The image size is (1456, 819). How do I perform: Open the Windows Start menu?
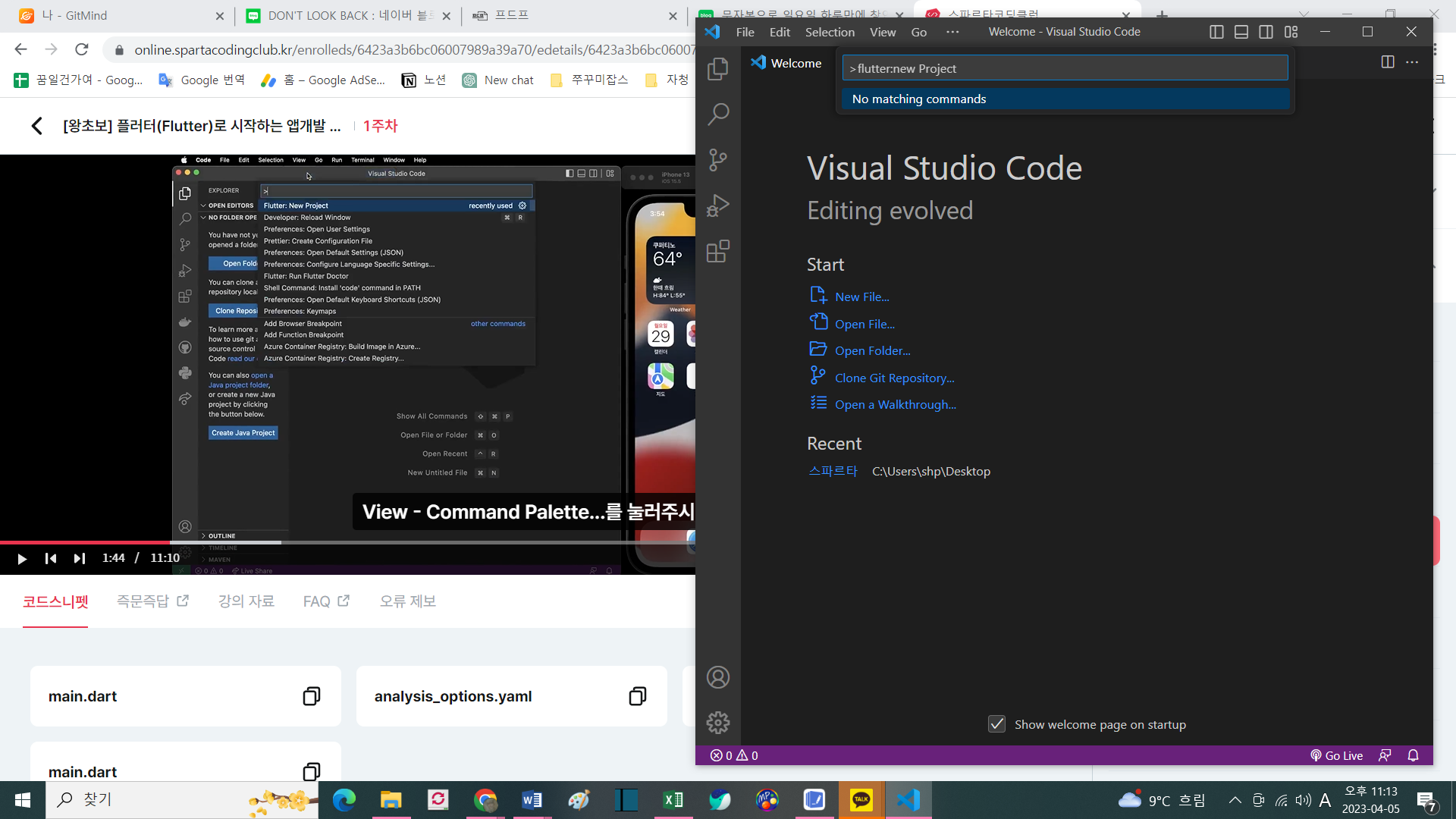pos(23,800)
